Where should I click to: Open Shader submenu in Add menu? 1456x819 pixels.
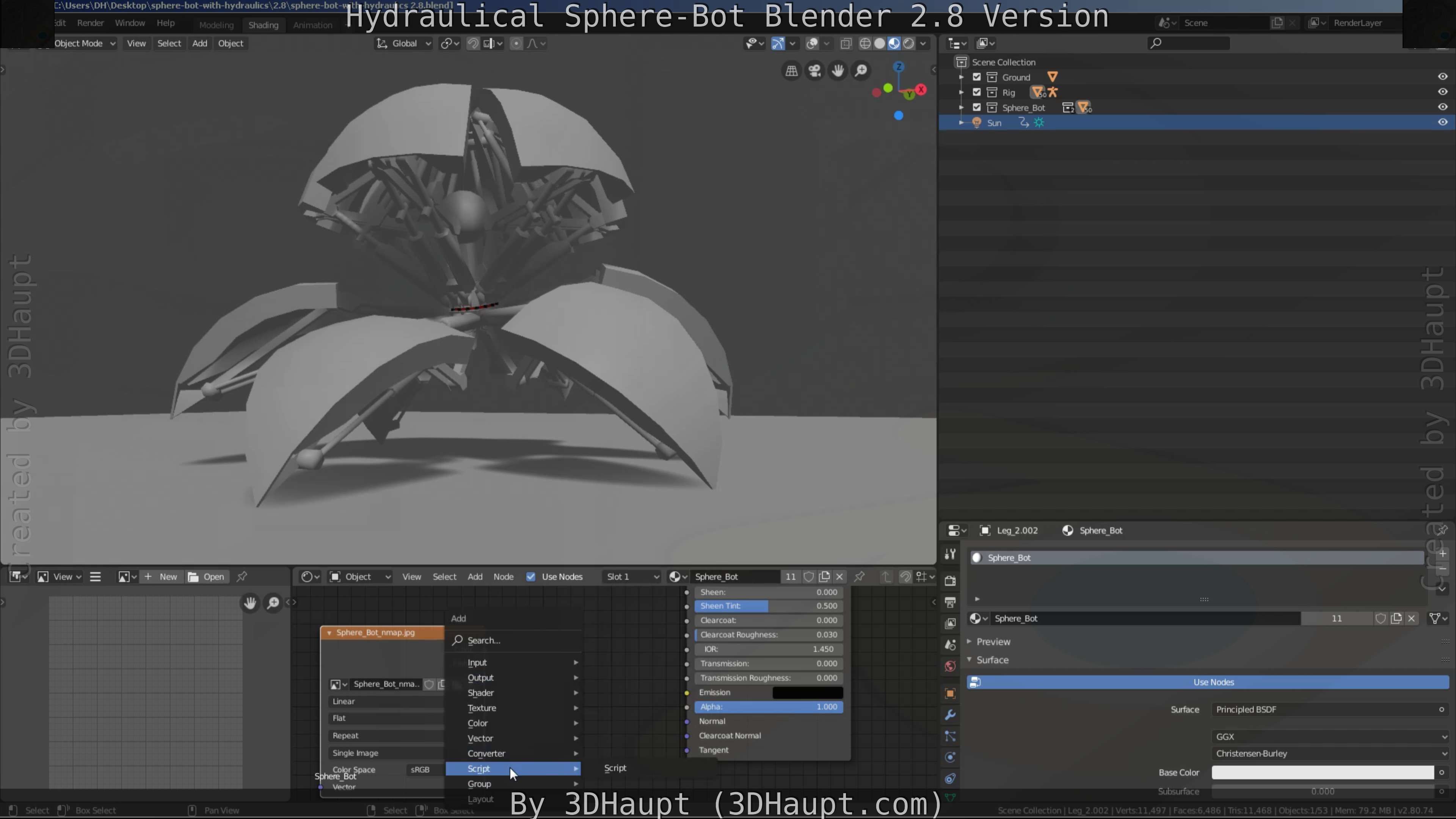[514, 693]
